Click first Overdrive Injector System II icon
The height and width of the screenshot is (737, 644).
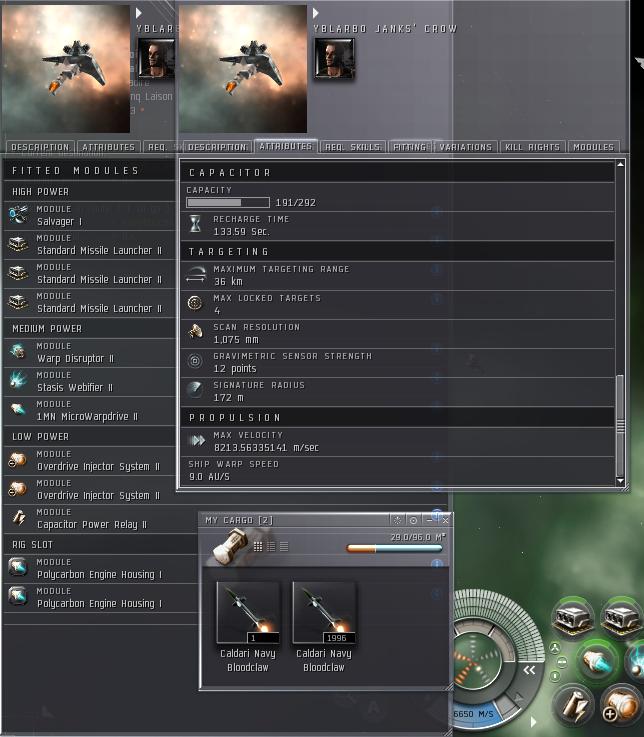[x=18, y=460]
